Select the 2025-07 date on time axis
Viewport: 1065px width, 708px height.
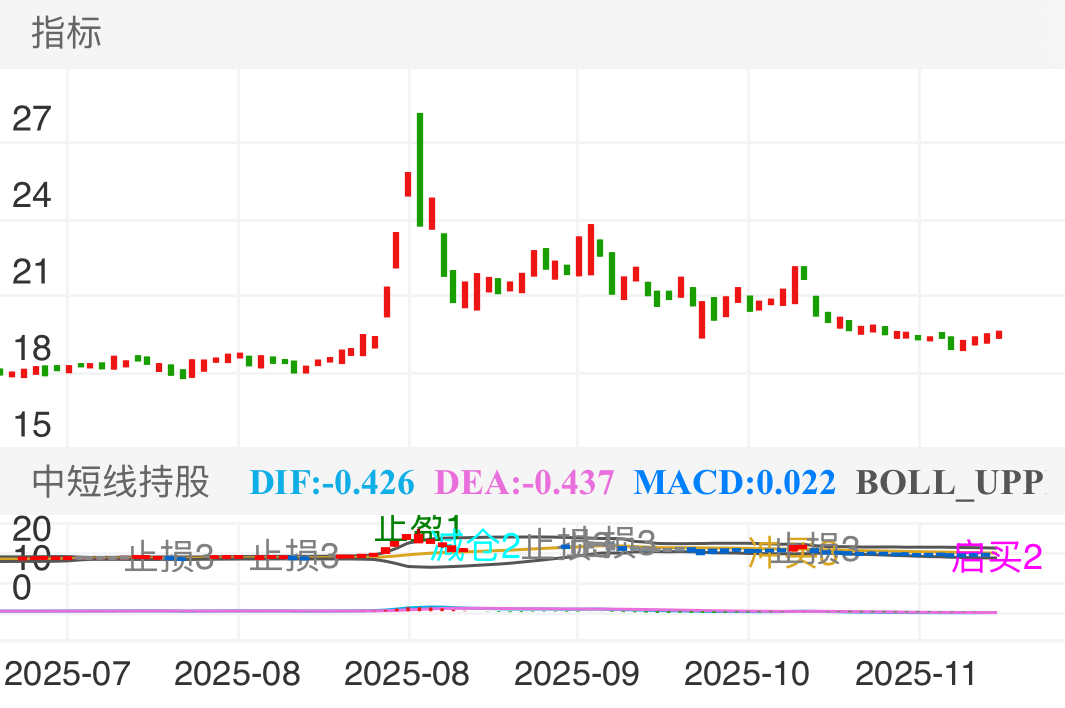[67, 674]
